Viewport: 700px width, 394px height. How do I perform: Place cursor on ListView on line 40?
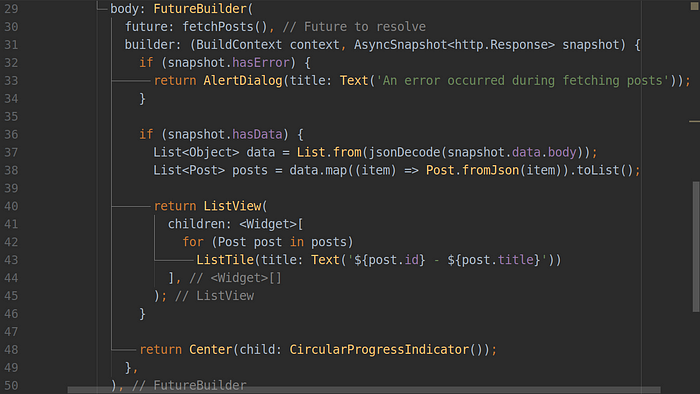pyautogui.click(x=232, y=206)
